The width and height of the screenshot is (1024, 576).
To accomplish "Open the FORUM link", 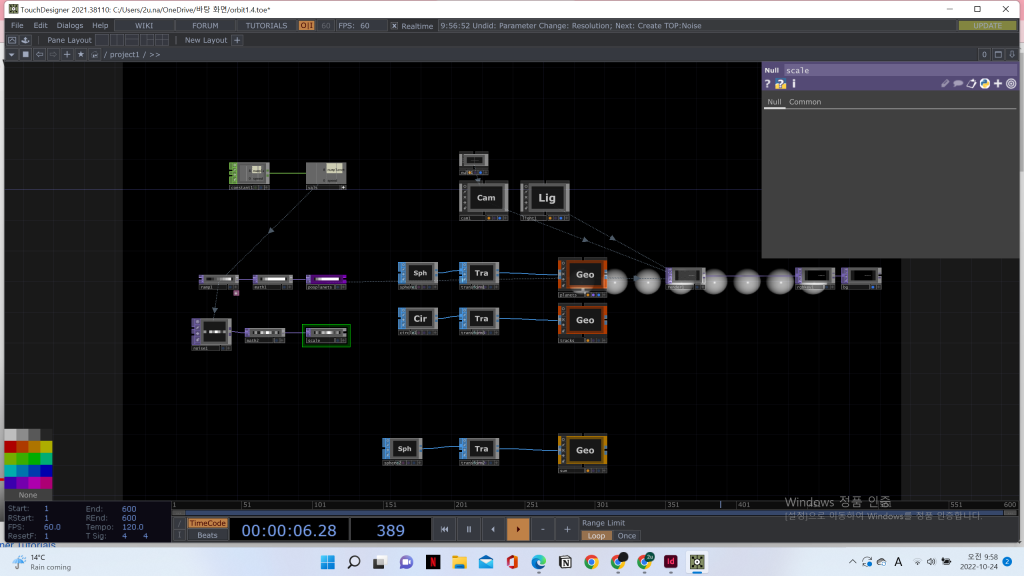I will click(205, 25).
